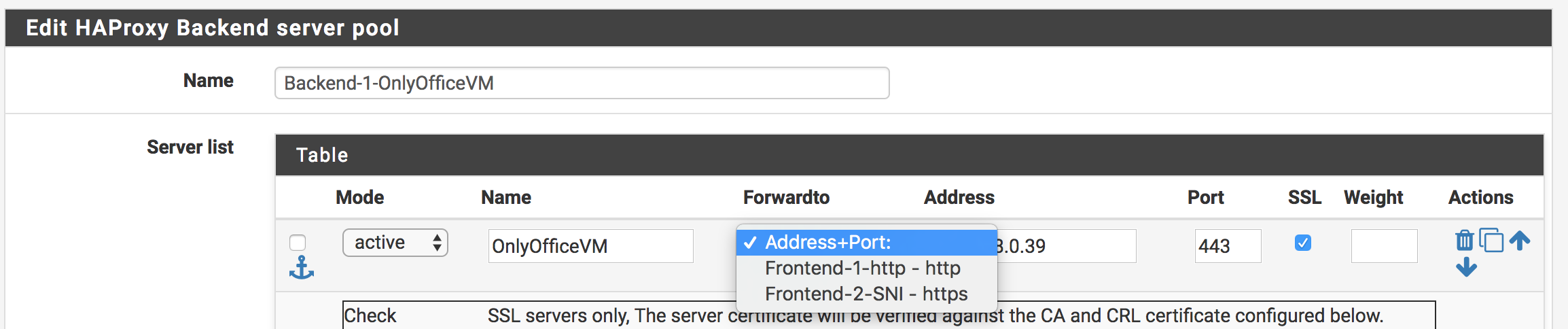Viewport: 1568px width, 329px height.
Task: Choose Frontend-1-http - http option
Action: tap(862, 269)
